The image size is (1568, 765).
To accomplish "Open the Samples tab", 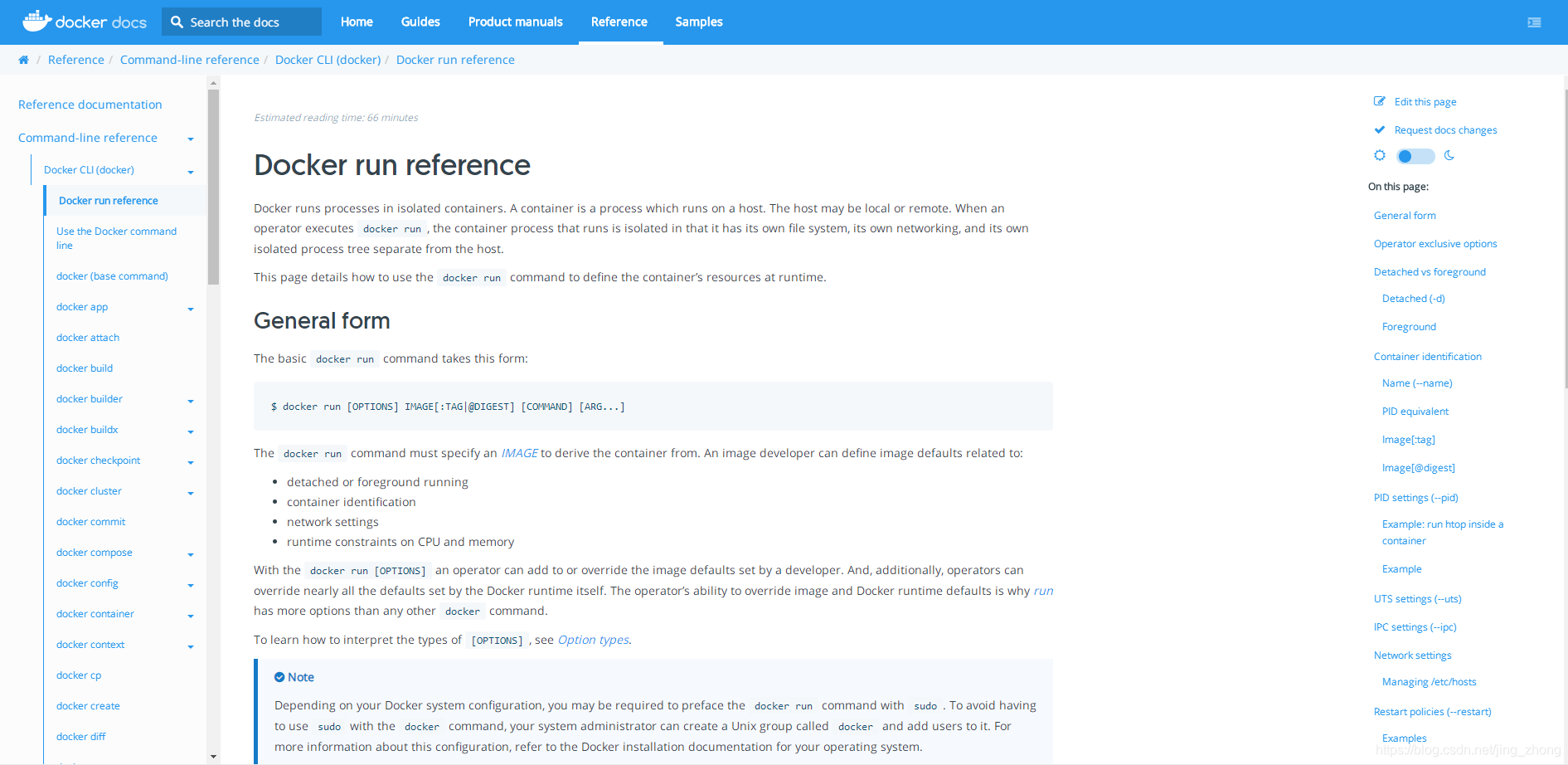I will point(699,22).
